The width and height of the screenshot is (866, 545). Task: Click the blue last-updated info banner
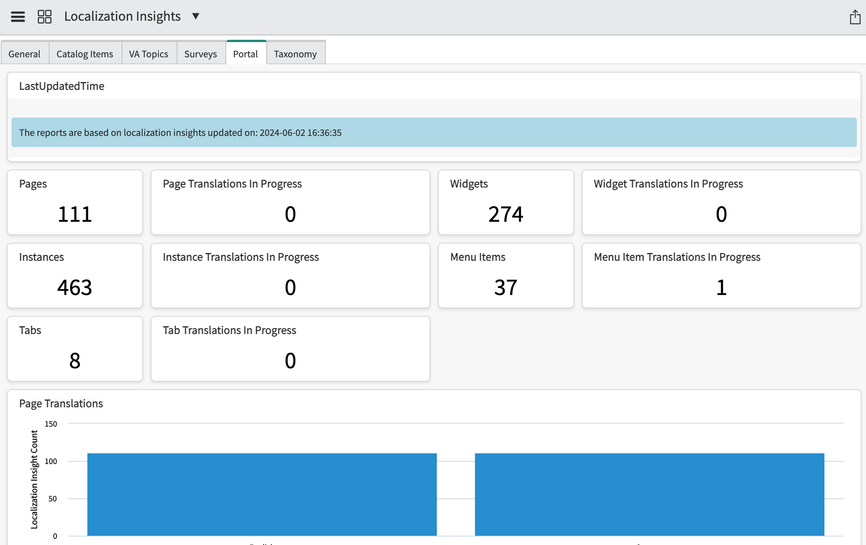(434, 132)
